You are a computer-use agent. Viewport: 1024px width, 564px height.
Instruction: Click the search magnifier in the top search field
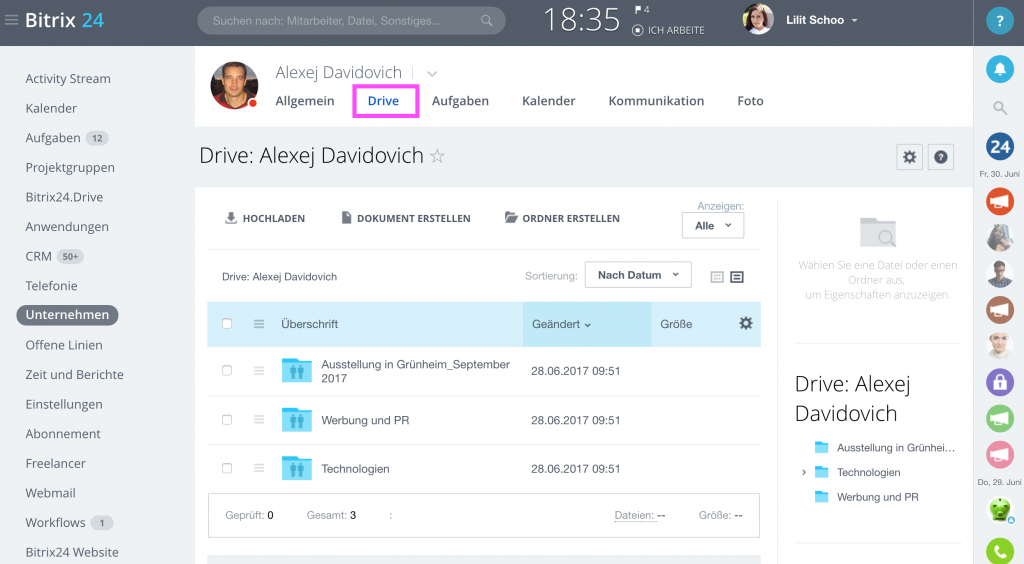point(487,21)
